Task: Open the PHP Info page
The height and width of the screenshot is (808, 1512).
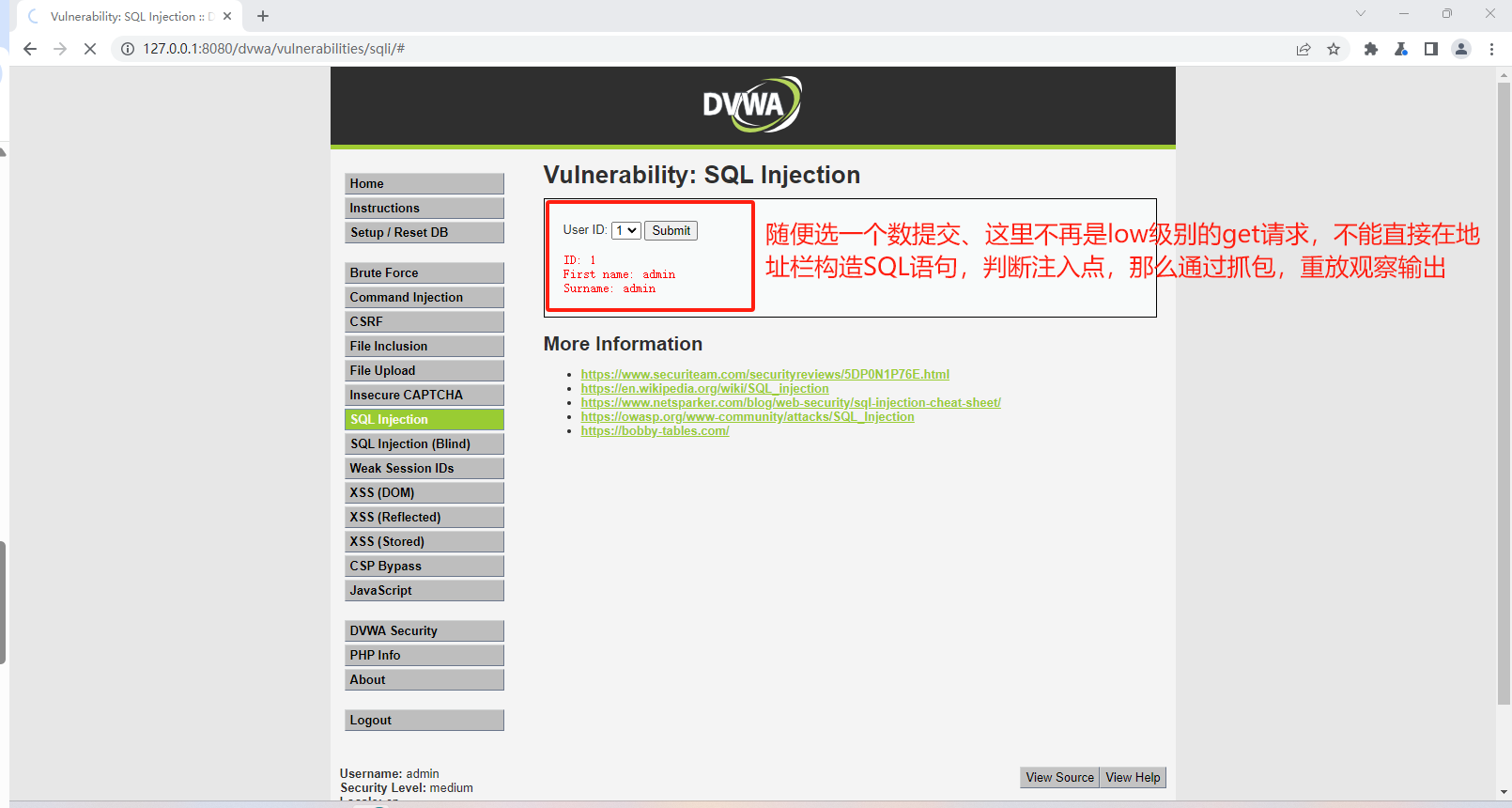Action: pos(424,655)
